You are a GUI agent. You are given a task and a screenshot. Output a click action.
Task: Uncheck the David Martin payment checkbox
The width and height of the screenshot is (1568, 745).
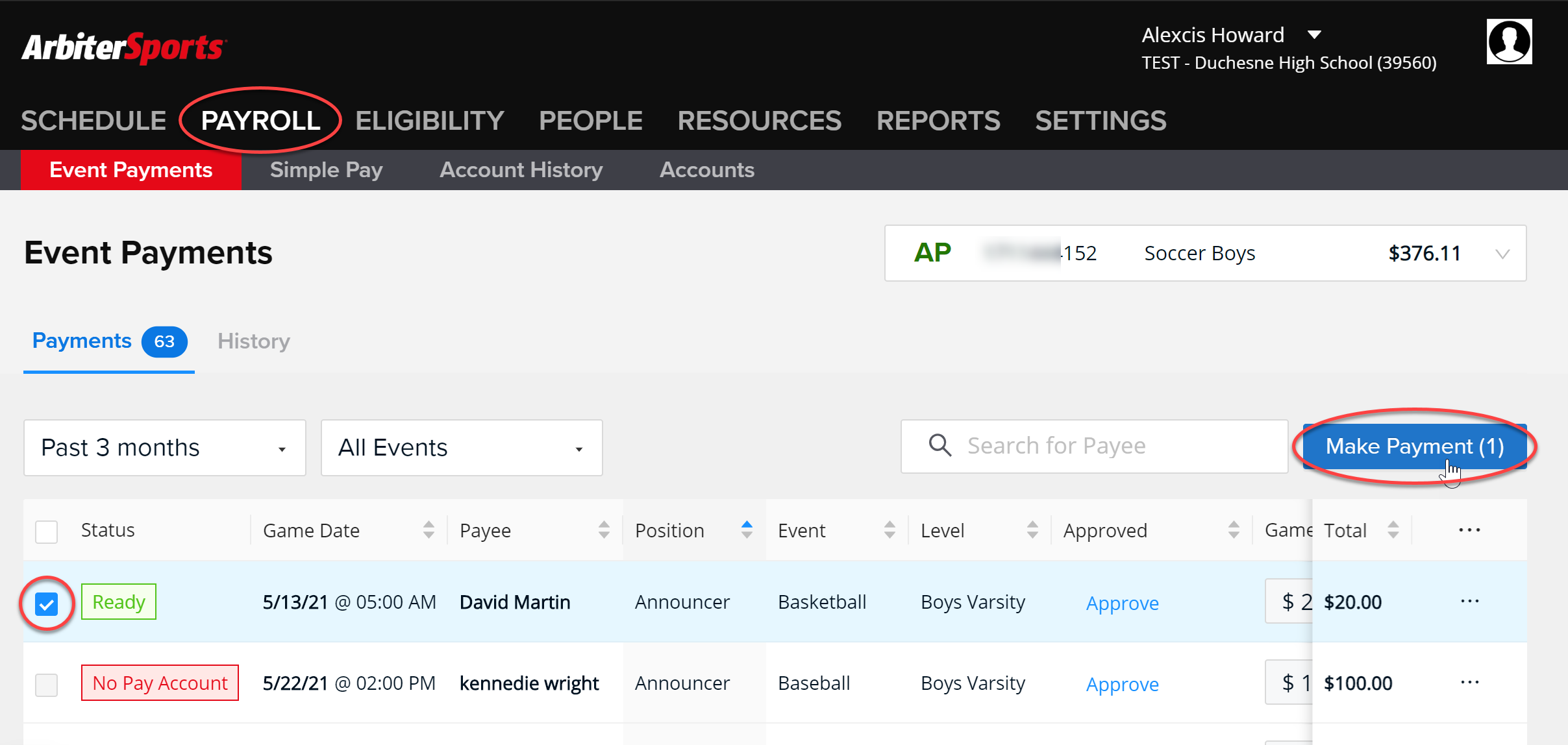tap(46, 604)
